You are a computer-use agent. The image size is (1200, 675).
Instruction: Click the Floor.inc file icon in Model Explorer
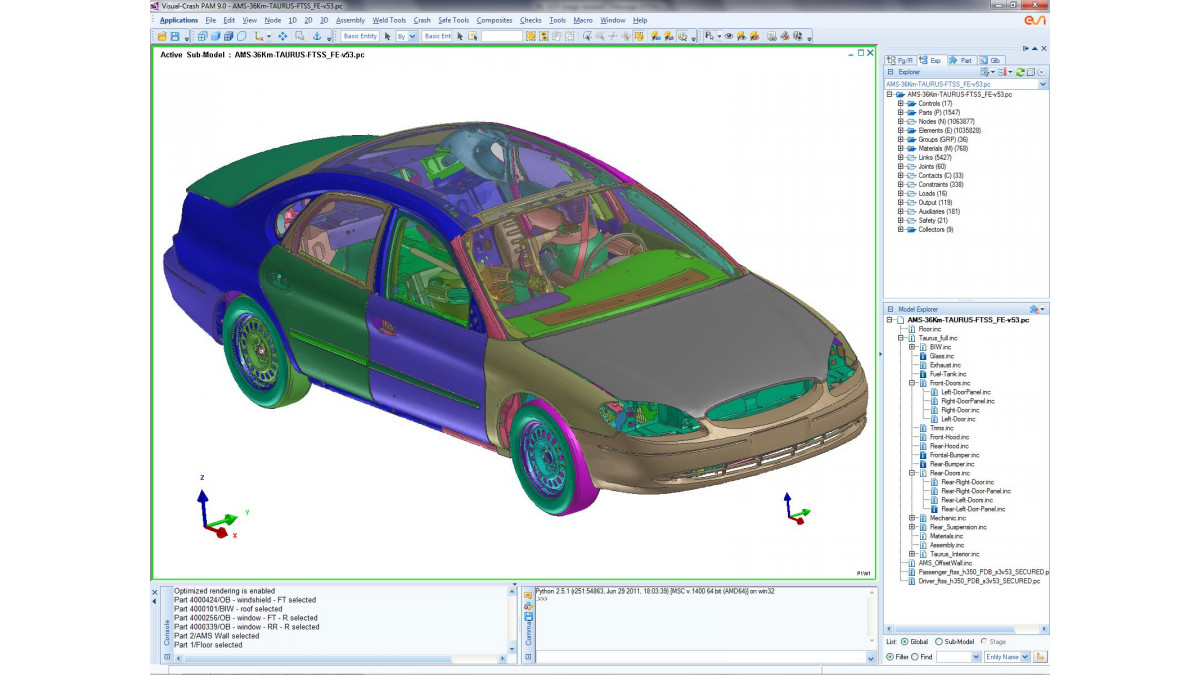point(910,329)
